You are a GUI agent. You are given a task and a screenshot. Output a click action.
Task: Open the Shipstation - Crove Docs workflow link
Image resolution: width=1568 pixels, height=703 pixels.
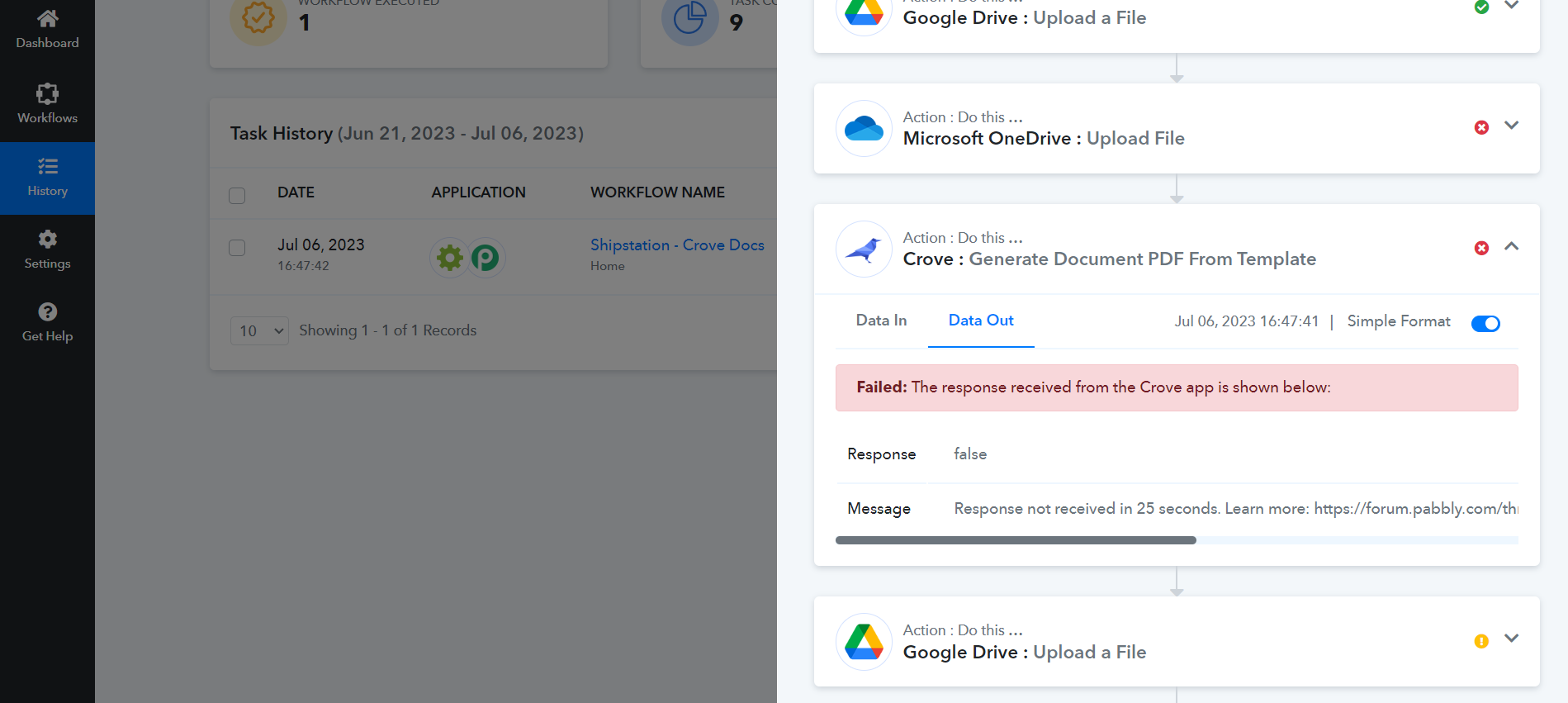pyautogui.click(x=677, y=245)
